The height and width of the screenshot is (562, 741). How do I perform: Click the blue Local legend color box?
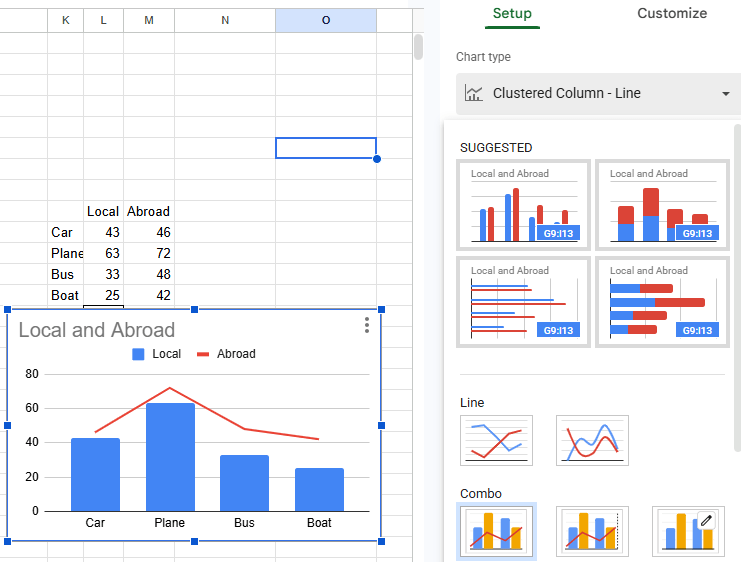click(x=138, y=354)
